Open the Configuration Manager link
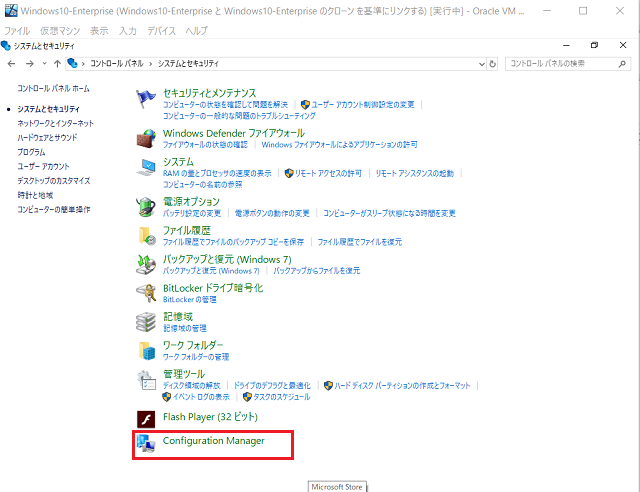Image resolution: width=640 pixels, height=492 pixels. pos(213,441)
